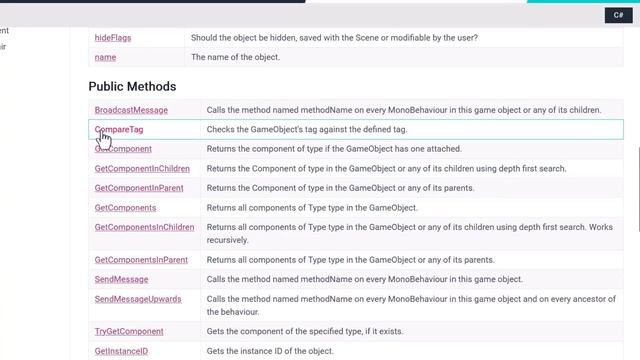The height and width of the screenshot is (360, 640).
Task: Click the SendMessage method link
Action: [121, 279]
